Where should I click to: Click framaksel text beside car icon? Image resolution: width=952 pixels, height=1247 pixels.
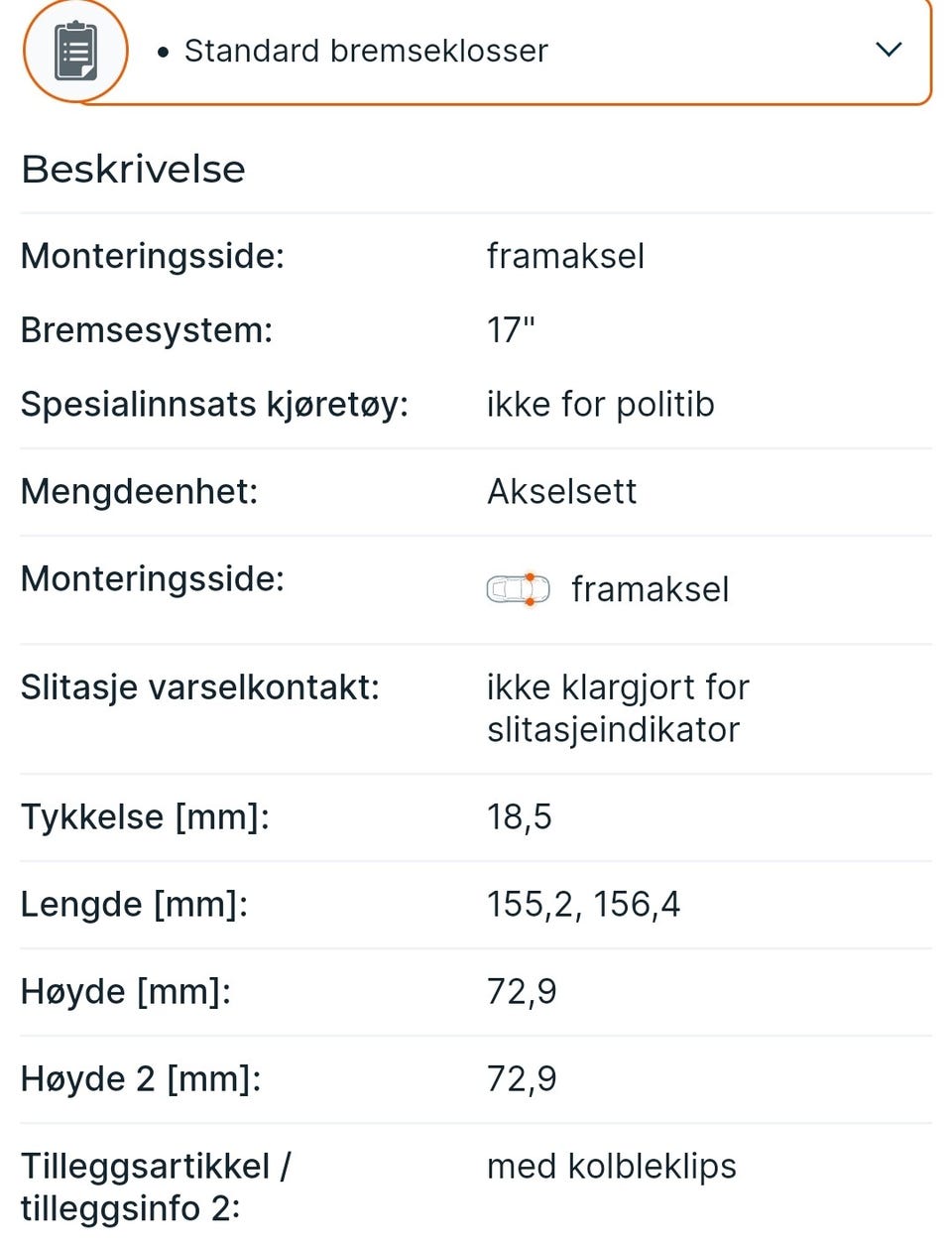pyautogui.click(x=650, y=589)
